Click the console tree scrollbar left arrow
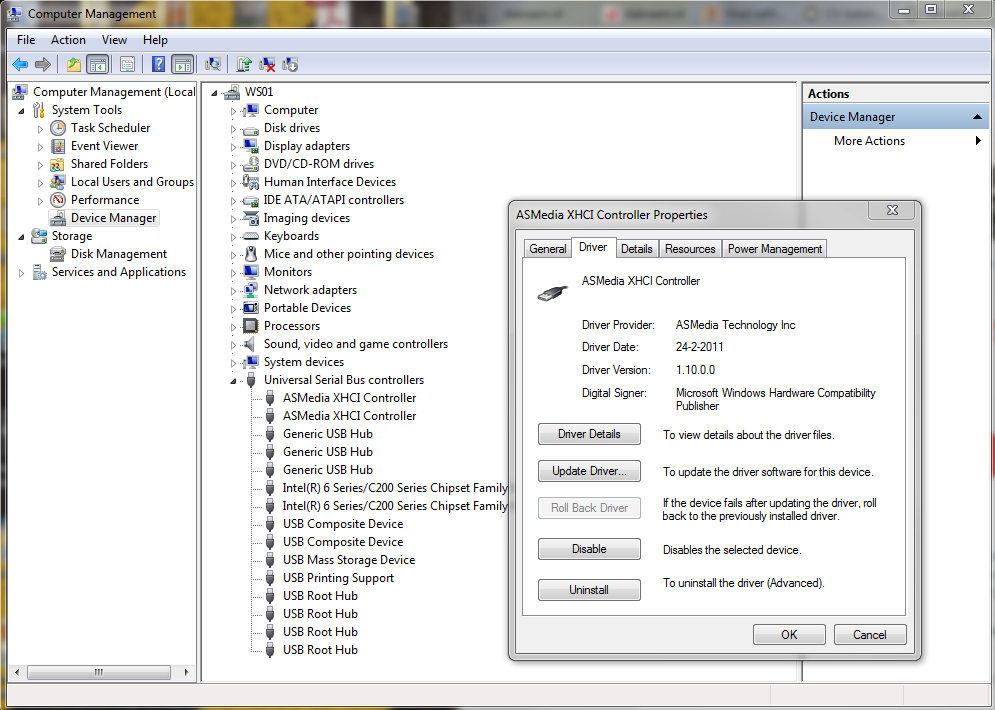The width and height of the screenshot is (995, 710). pos(17,672)
